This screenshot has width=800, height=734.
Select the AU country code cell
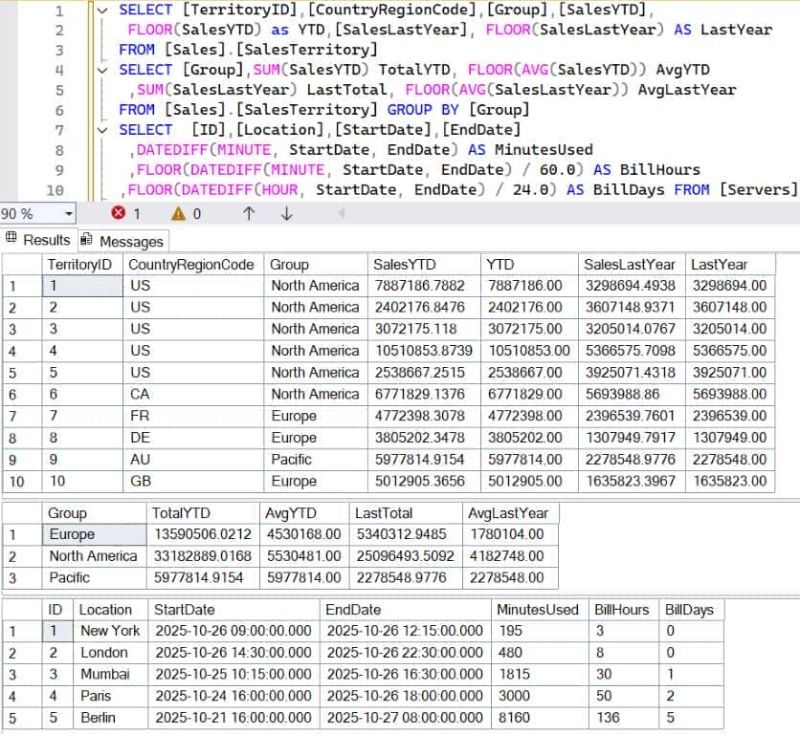tap(193, 460)
